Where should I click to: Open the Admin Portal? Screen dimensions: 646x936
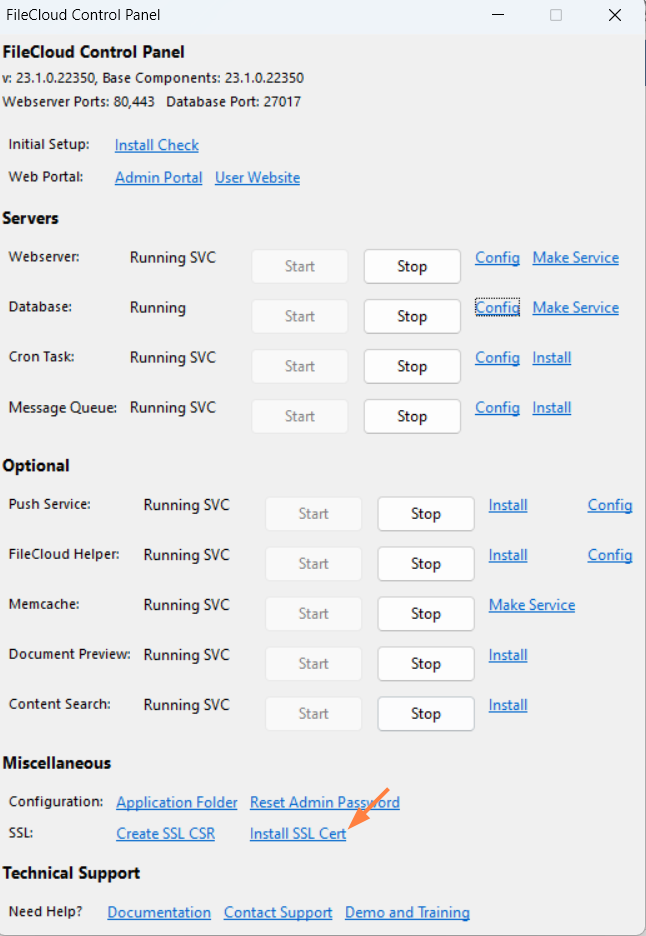[158, 177]
